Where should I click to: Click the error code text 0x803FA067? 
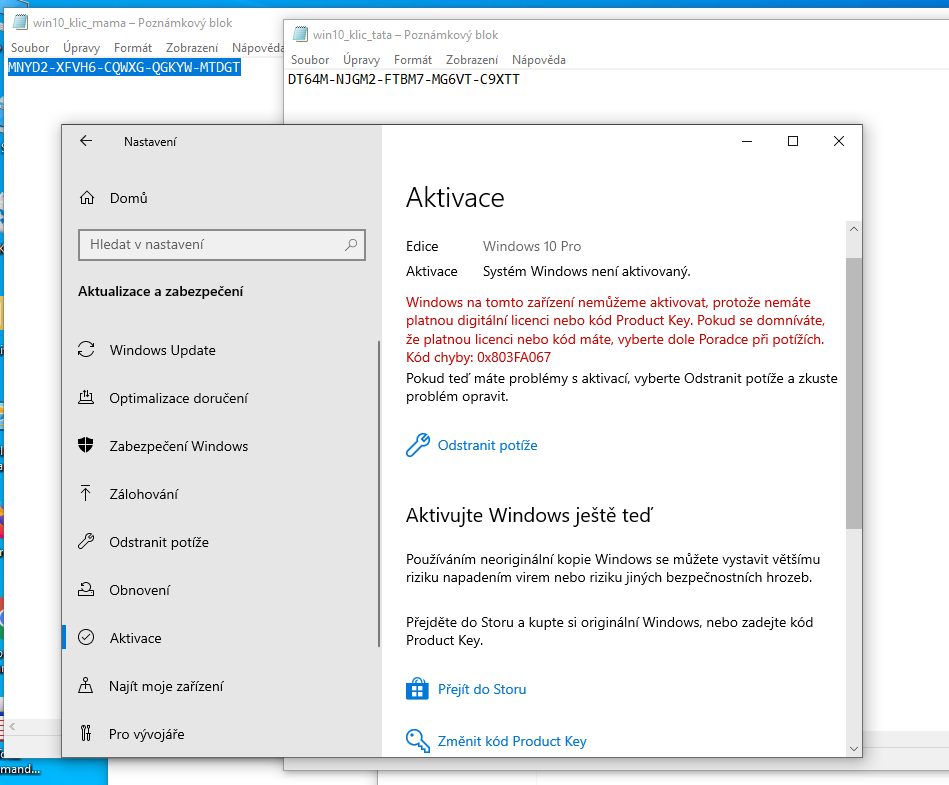click(514, 357)
